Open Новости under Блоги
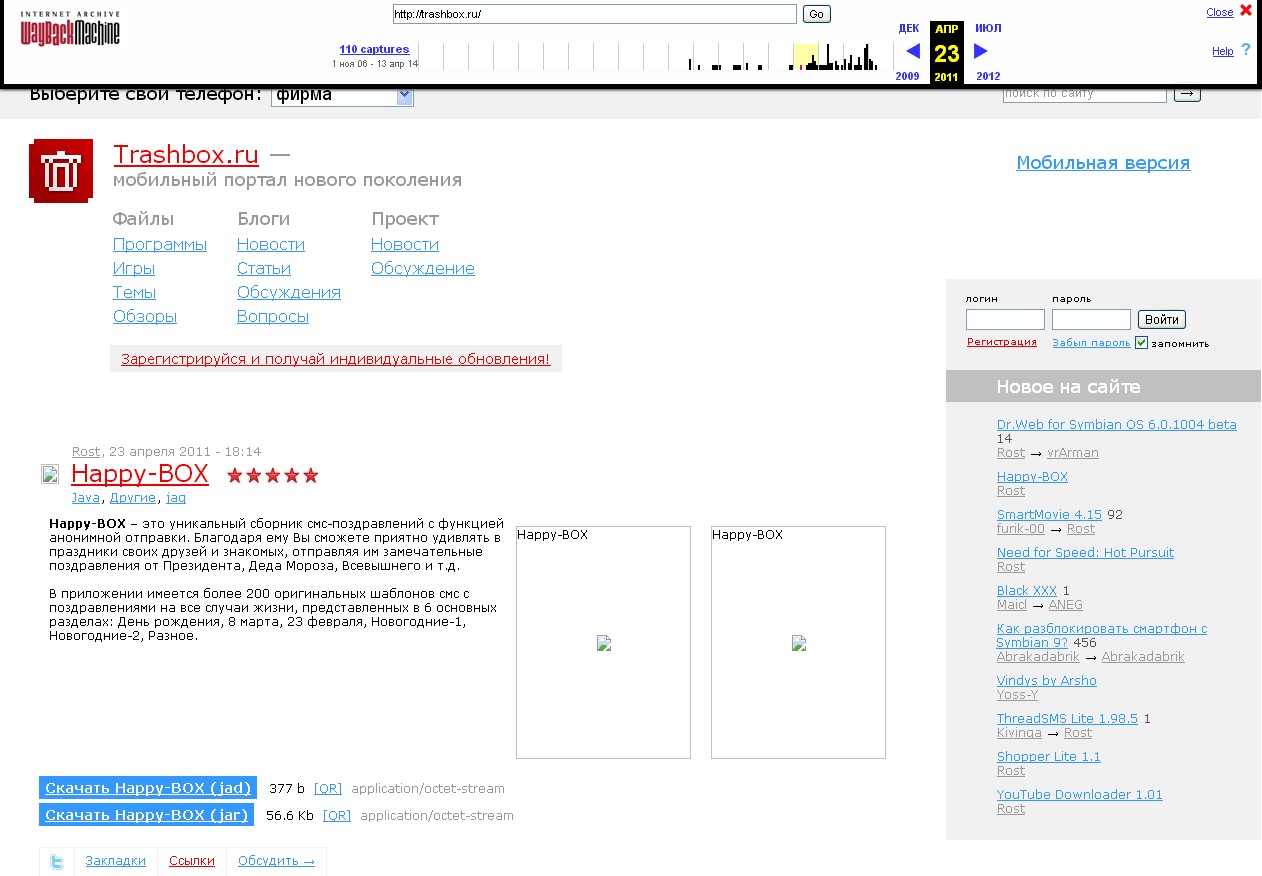The width and height of the screenshot is (1262, 876). coord(271,245)
